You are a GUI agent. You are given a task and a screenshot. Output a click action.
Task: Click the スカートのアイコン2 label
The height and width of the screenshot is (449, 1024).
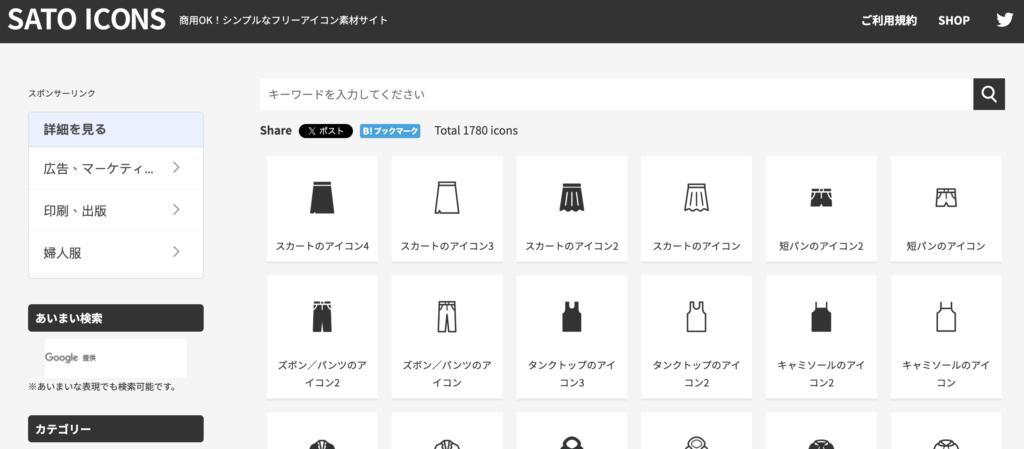pyautogui.click(x=571, y=246)
